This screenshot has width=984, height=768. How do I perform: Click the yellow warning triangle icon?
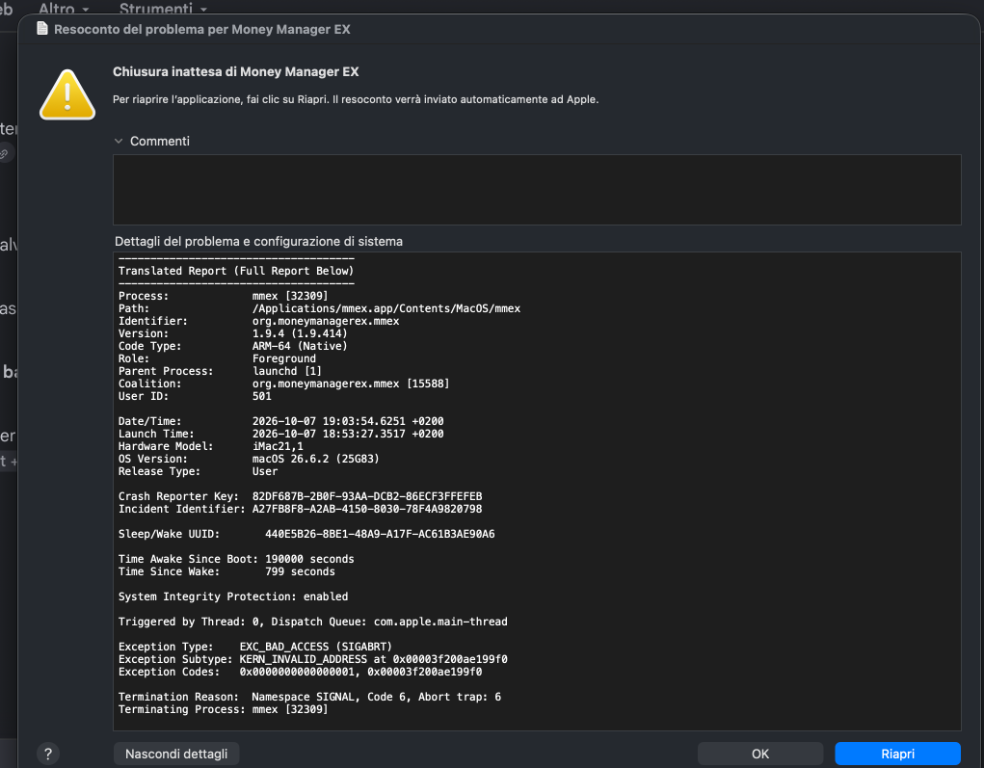click(67, 94)
